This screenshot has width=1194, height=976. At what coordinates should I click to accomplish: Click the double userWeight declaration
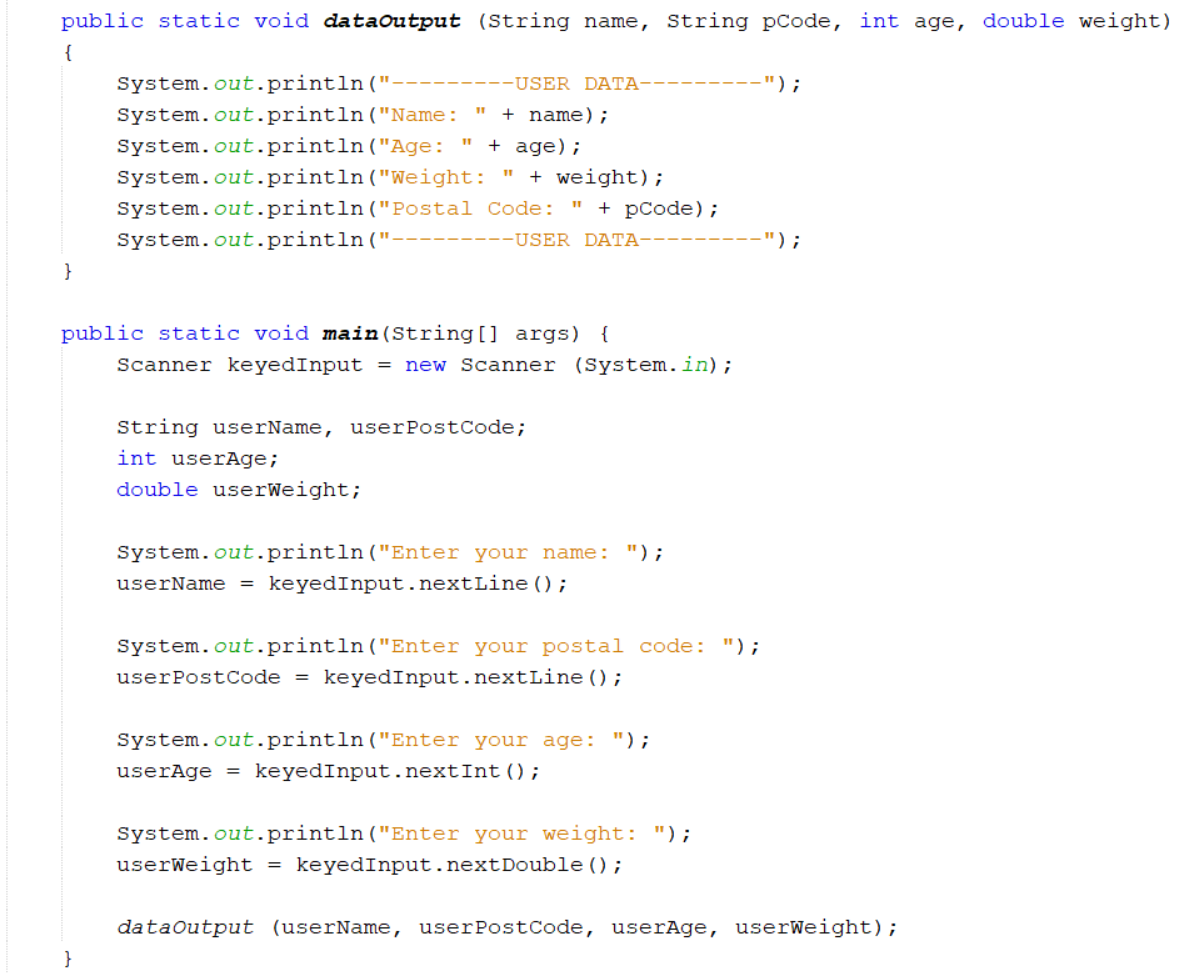tap(239, 490)
